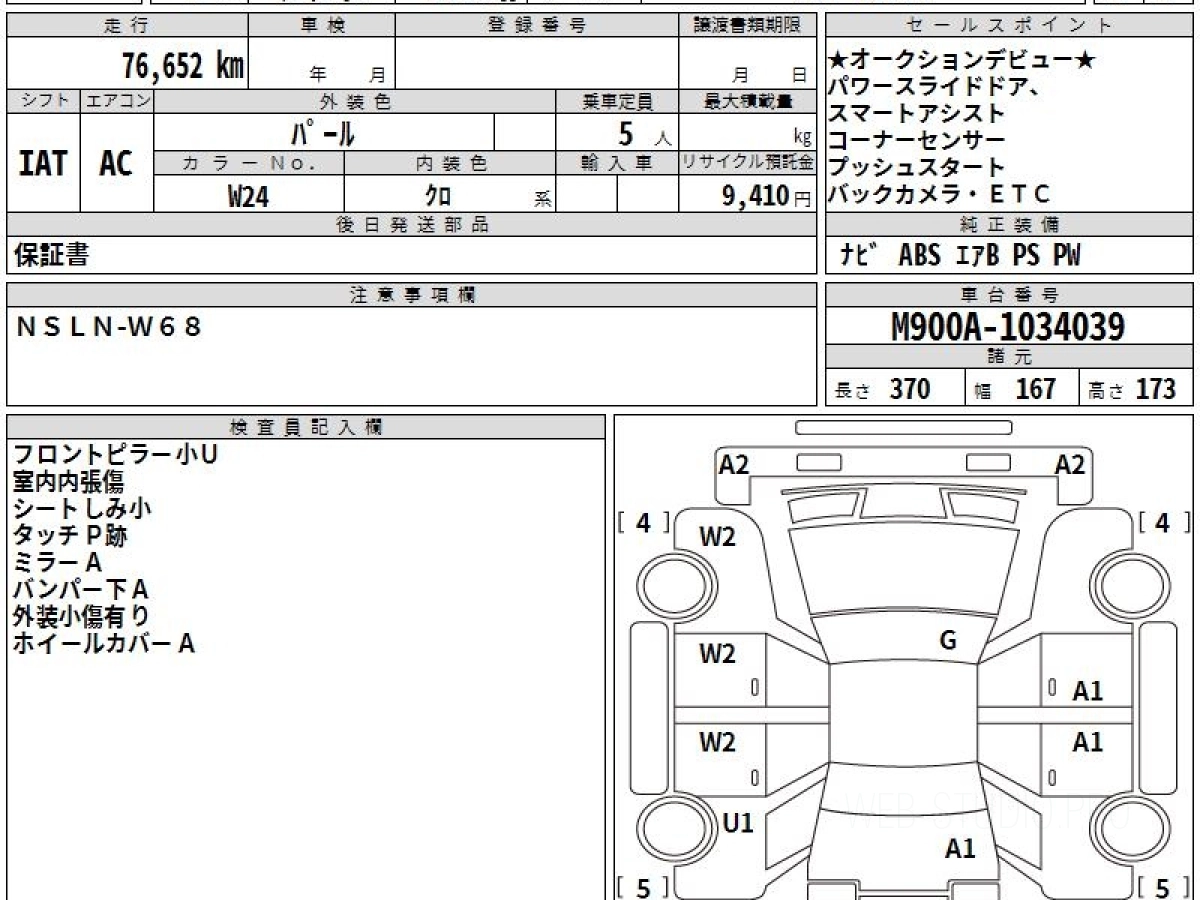
Task: Click the left tire rating [4]
Action: click(x=644, y=523)
